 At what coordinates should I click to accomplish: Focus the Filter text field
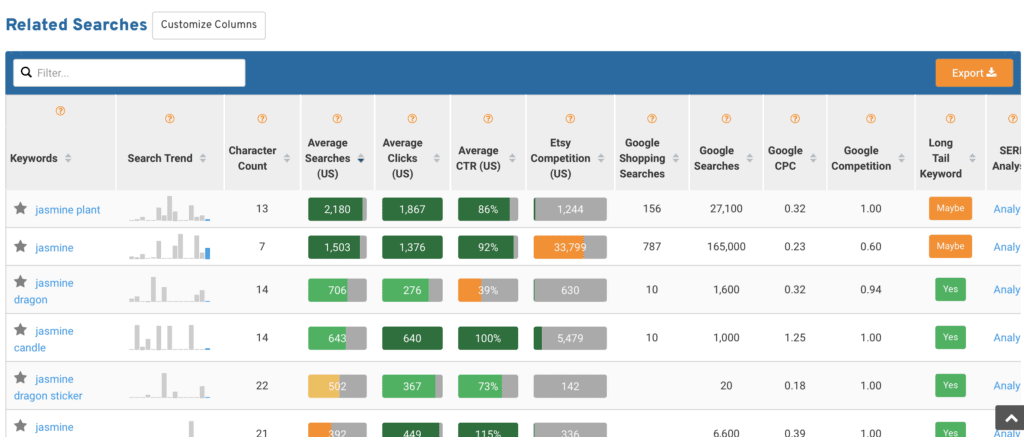click(x=129, y=73)
